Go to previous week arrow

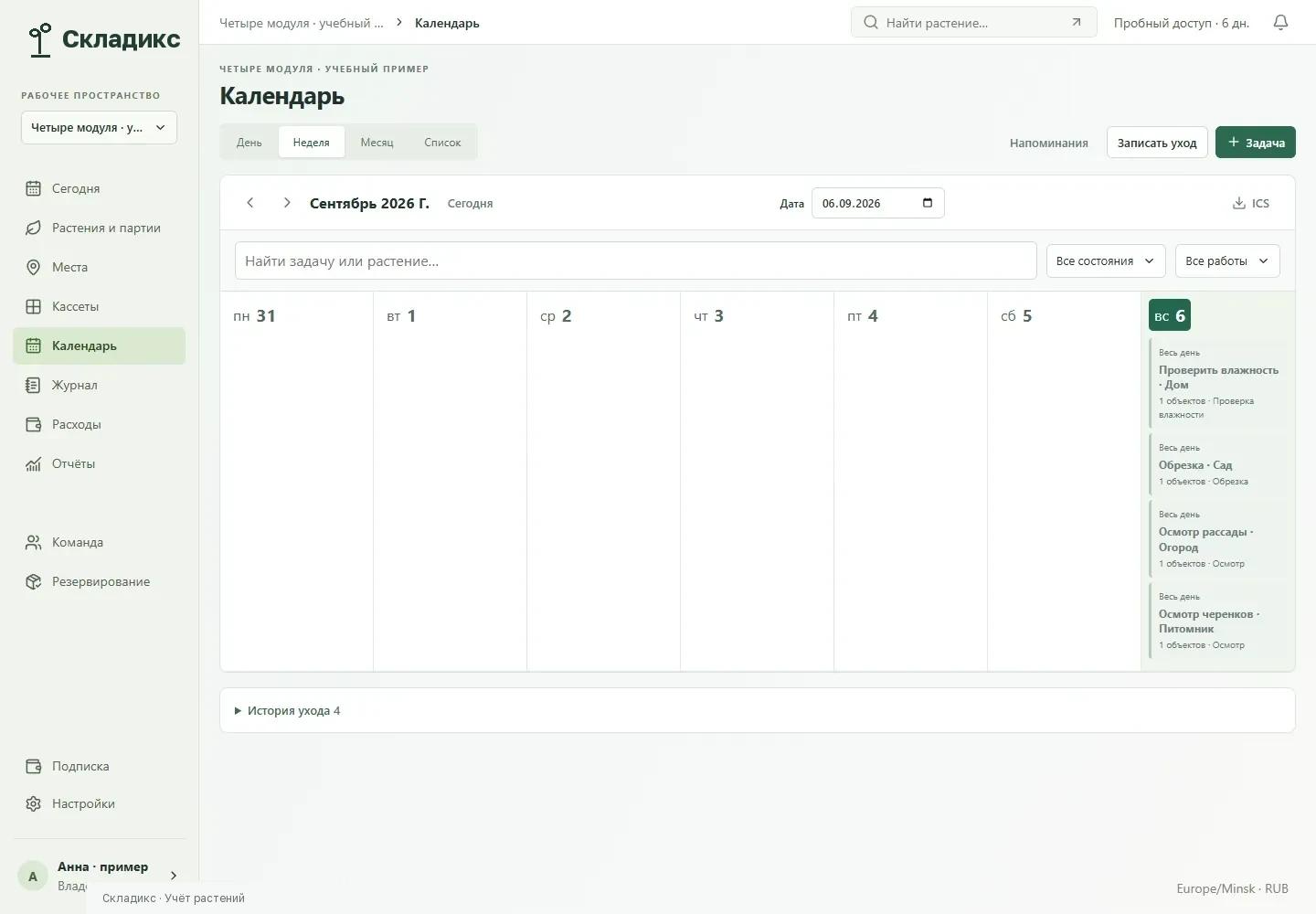pyautogui.click(x=250, y=203)
